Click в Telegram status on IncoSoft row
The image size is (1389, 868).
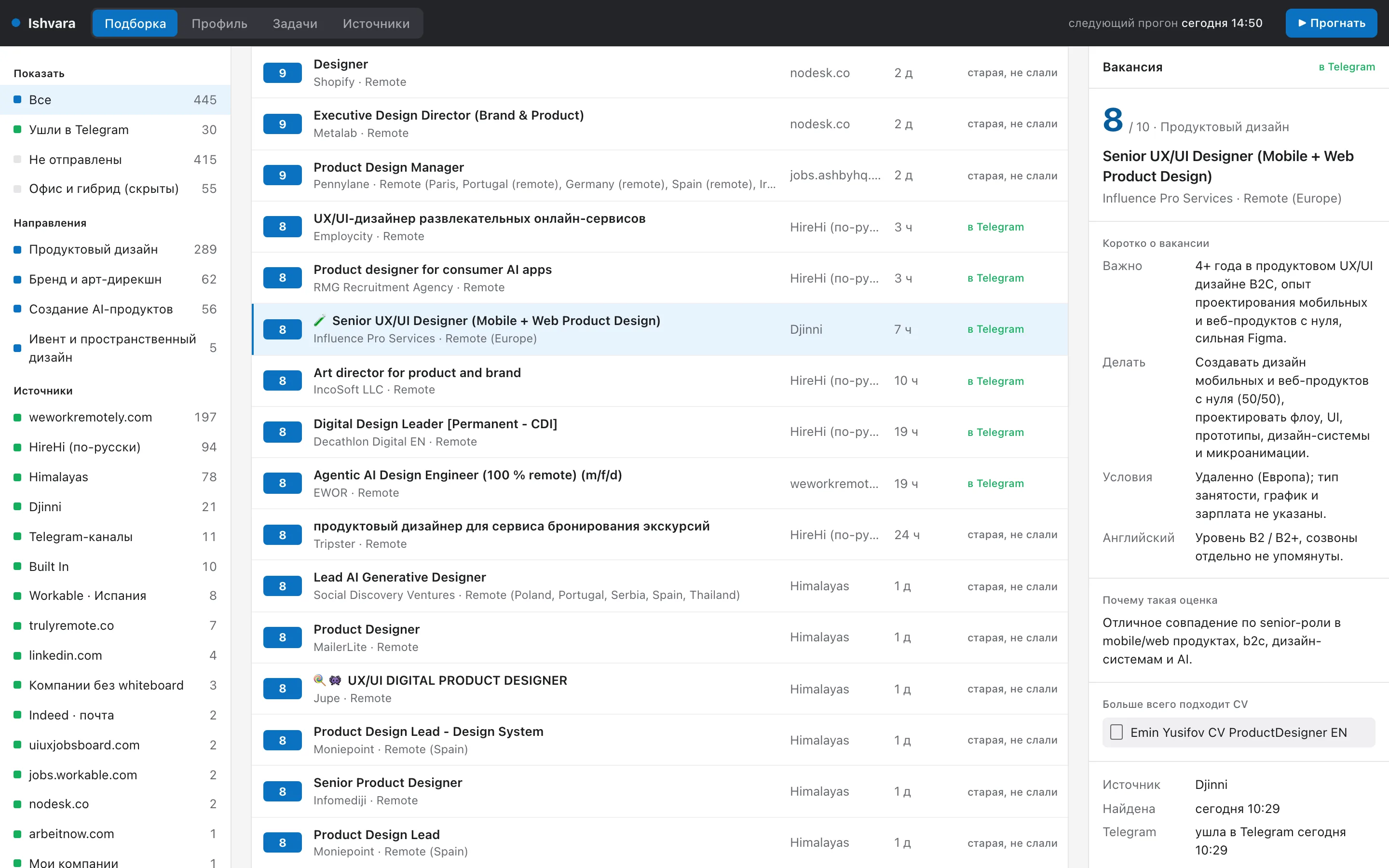pos(995,380)
